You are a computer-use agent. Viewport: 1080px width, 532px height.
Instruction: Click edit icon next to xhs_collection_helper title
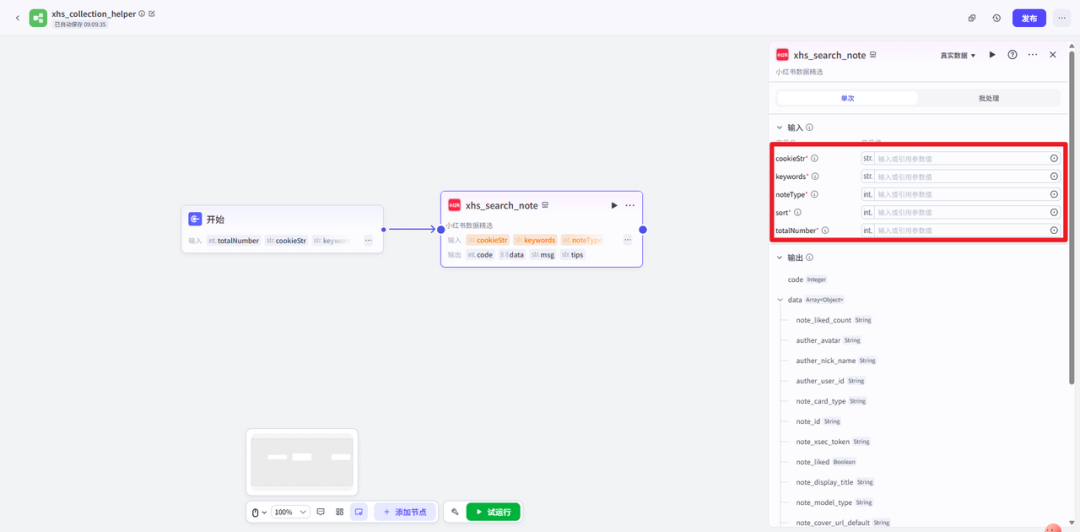(x=151, y=14)
